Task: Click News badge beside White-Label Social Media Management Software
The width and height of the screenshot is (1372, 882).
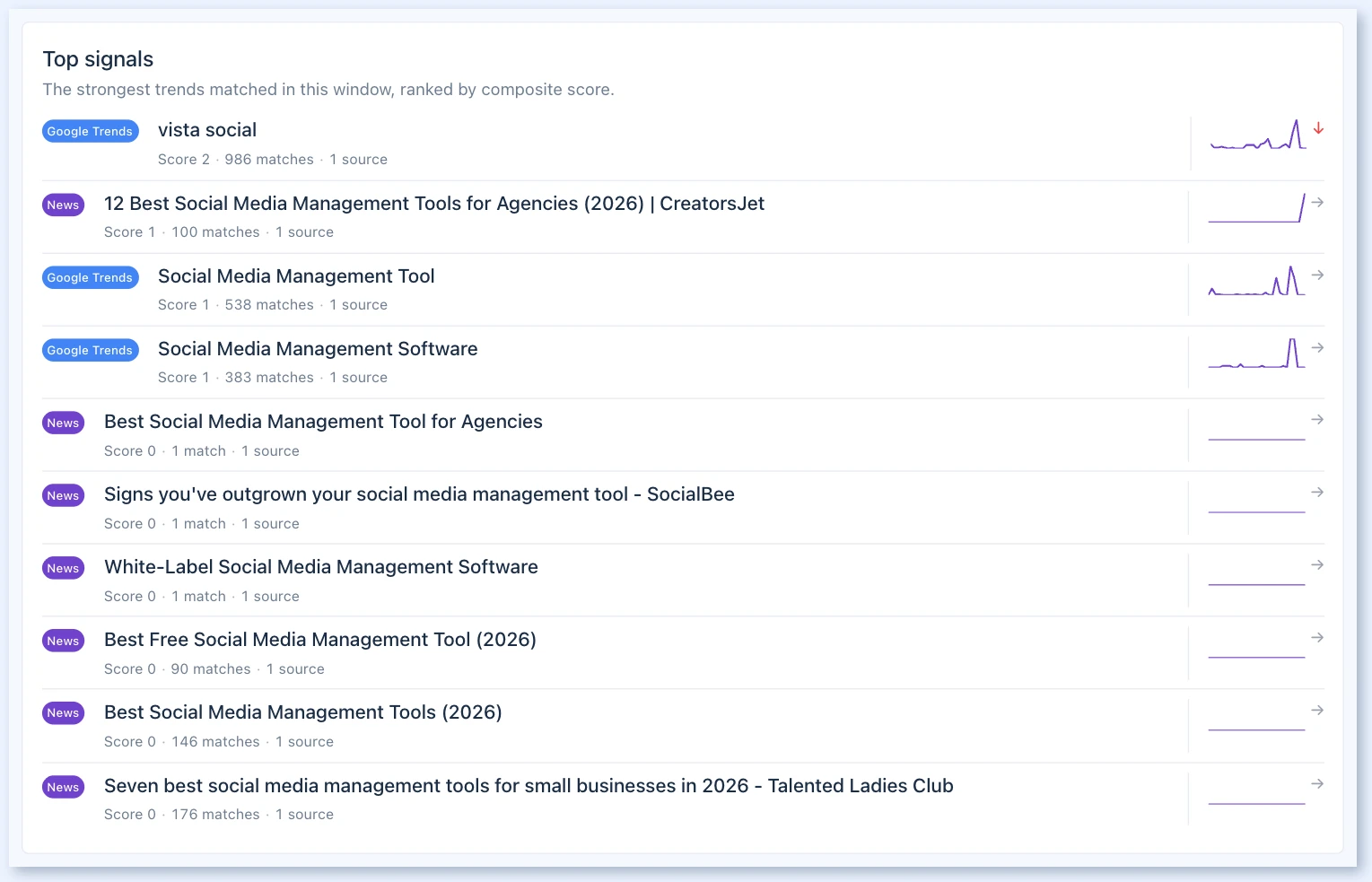Action: click(x=64, y=568)
